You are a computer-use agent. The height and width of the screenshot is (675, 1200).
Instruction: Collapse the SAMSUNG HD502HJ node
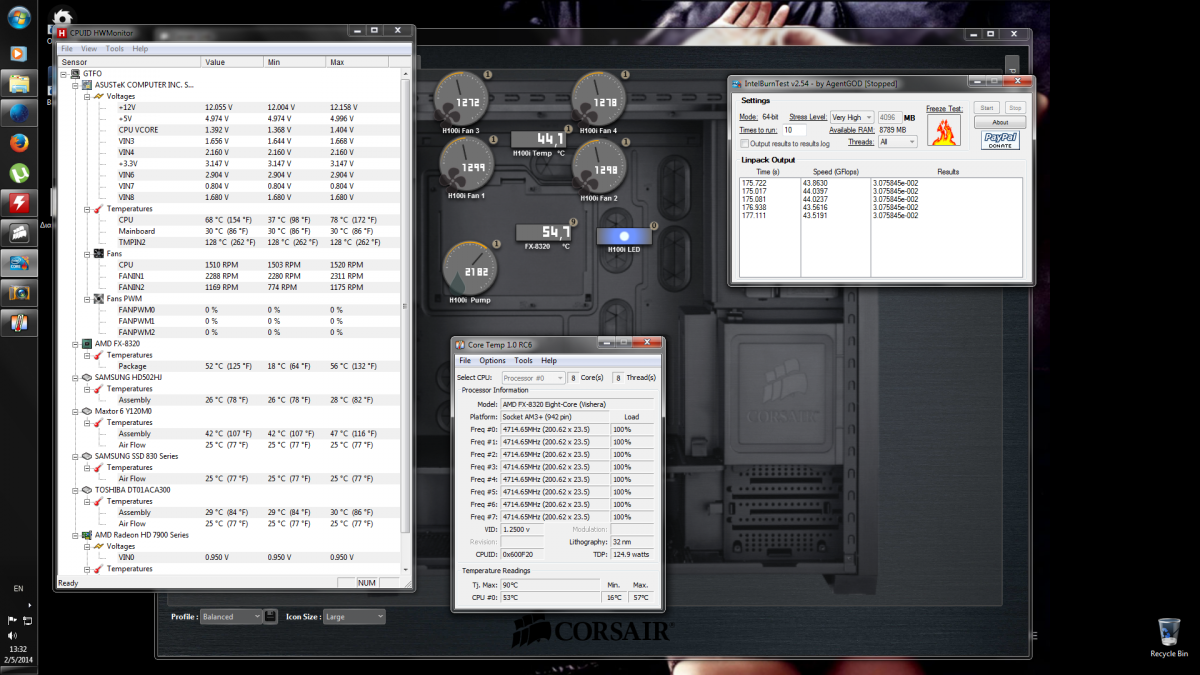75,377
